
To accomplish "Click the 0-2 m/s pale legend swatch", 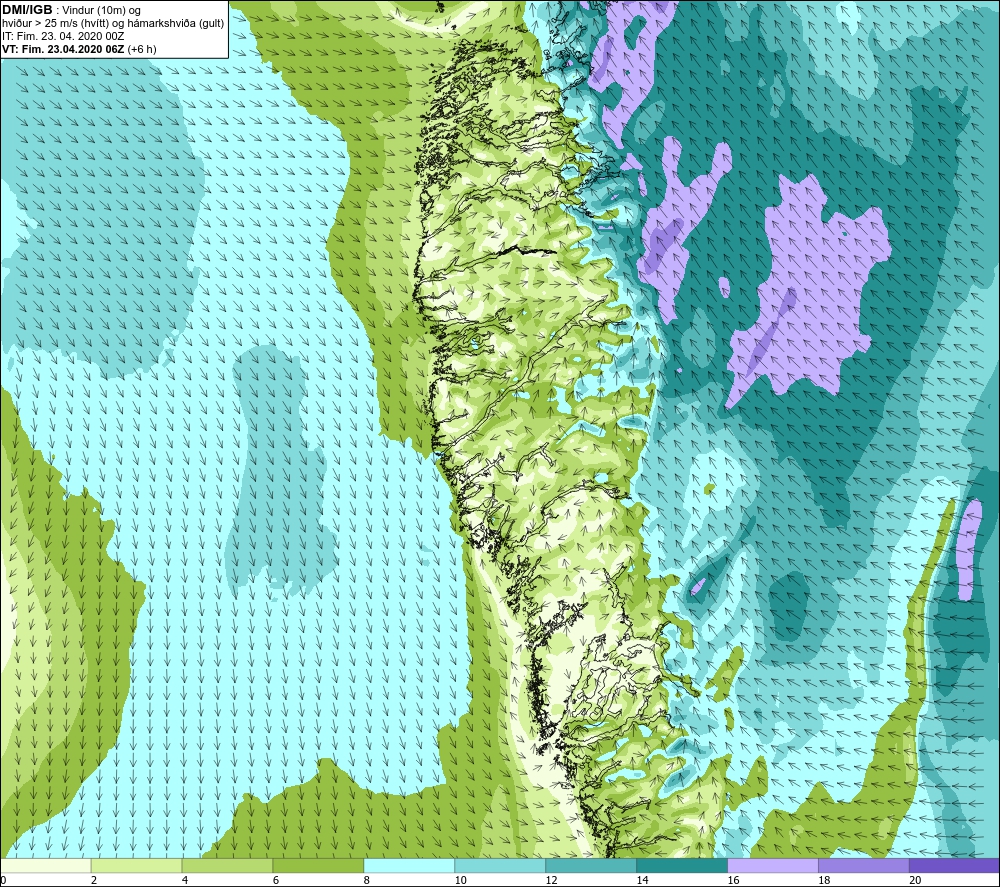I will (x=46, y=866).
